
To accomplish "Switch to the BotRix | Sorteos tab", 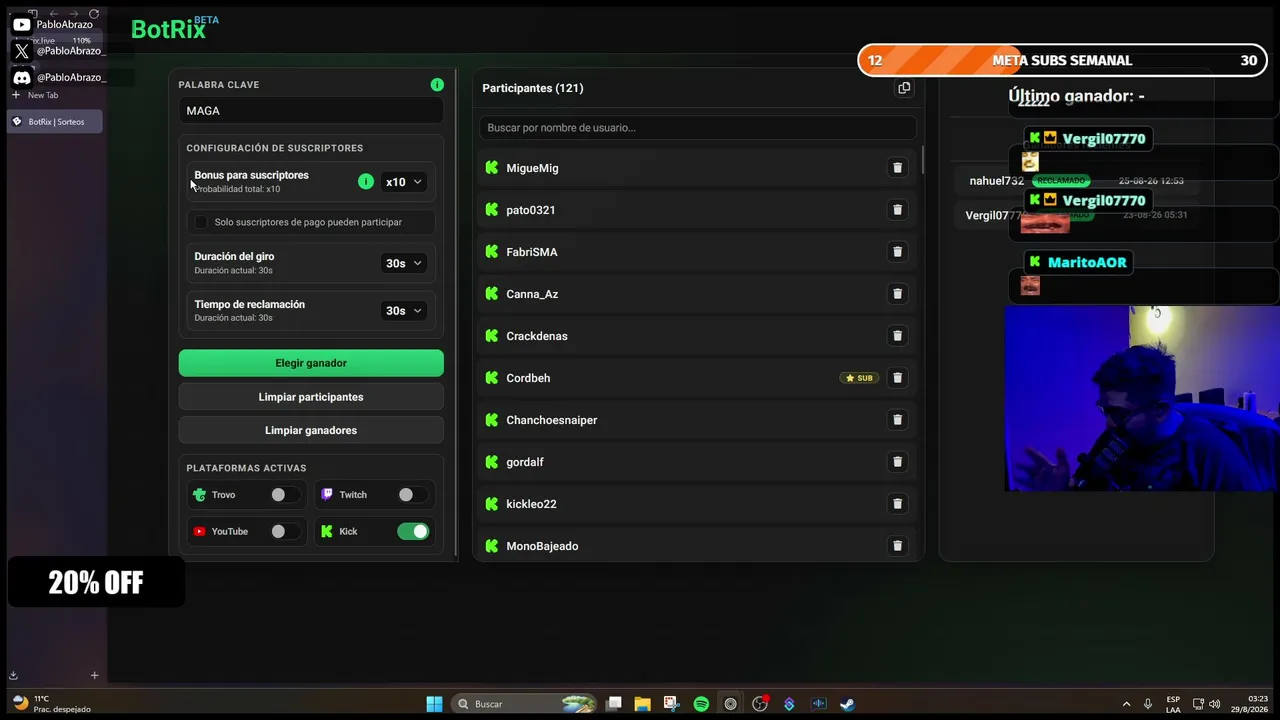I will click(x=55, y=122).
